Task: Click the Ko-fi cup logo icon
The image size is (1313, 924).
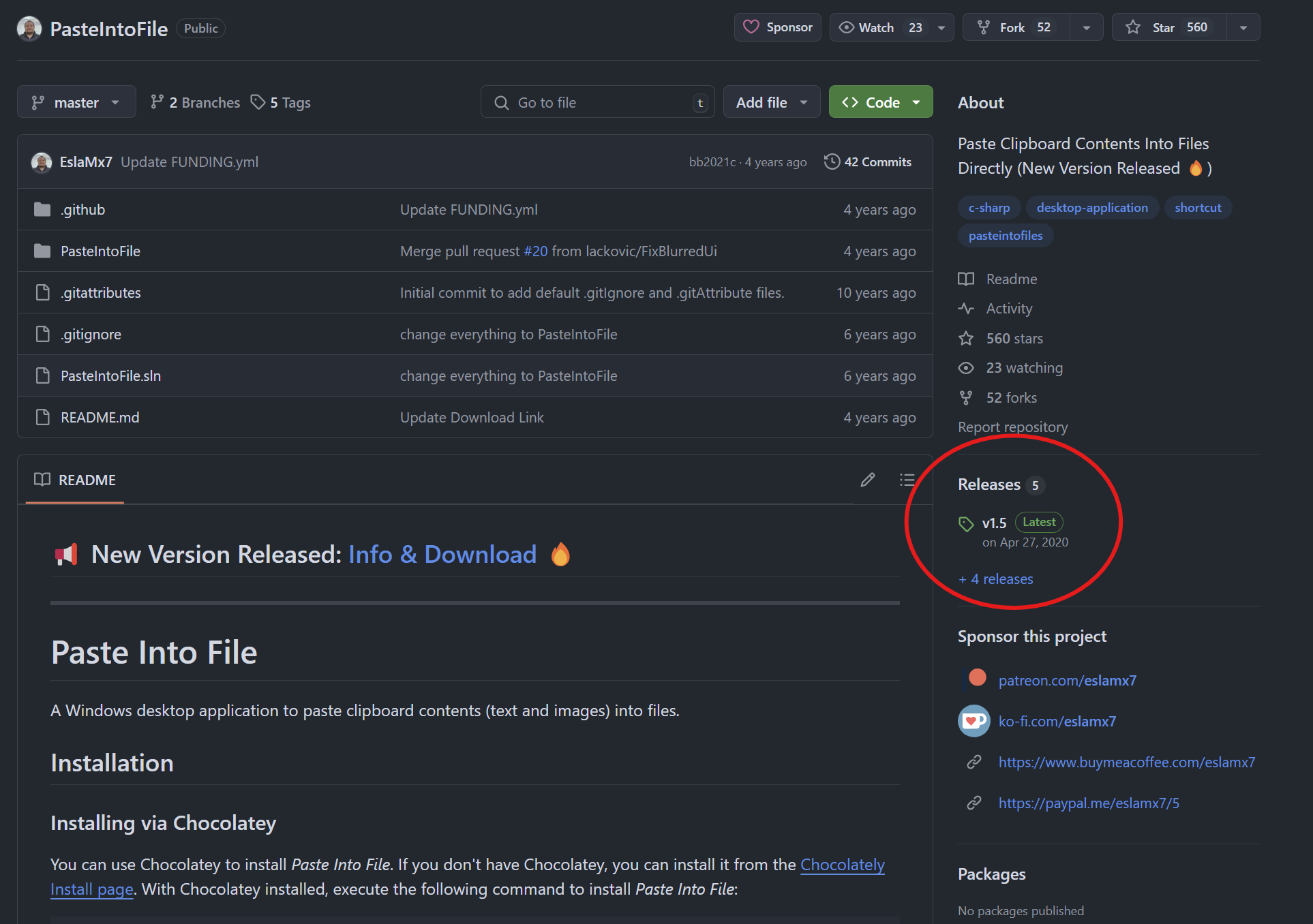Action: (x=974, y=721)
